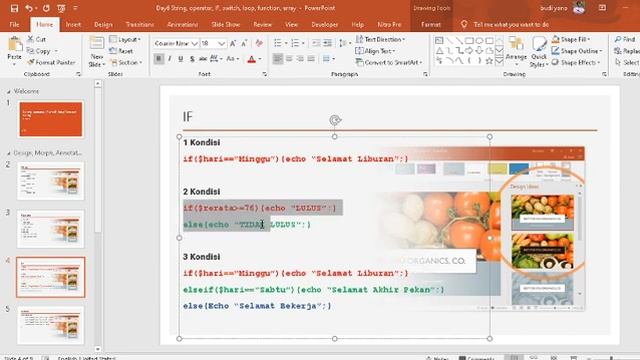This screenshot has width=640, height=360.
Task: Toggle text shadow
Action: [x=192, y=59]
